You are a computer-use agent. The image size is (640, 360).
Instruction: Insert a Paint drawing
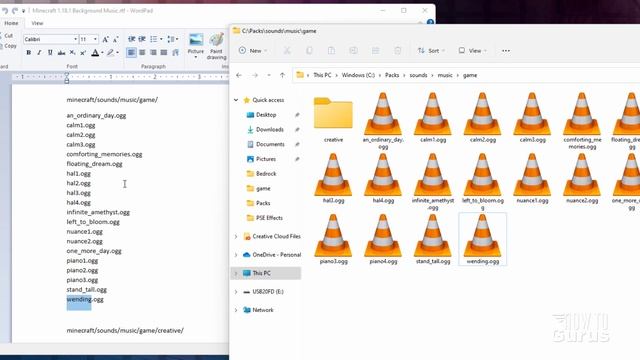point(216,46)
